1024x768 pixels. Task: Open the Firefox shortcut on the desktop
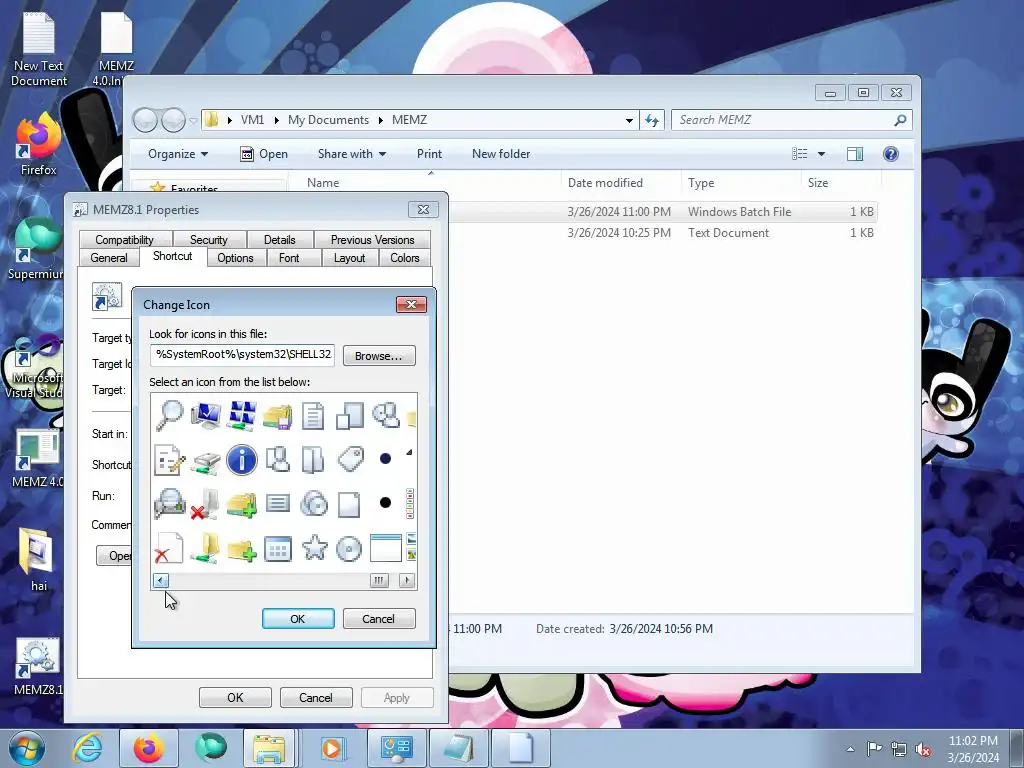(39, 144)
